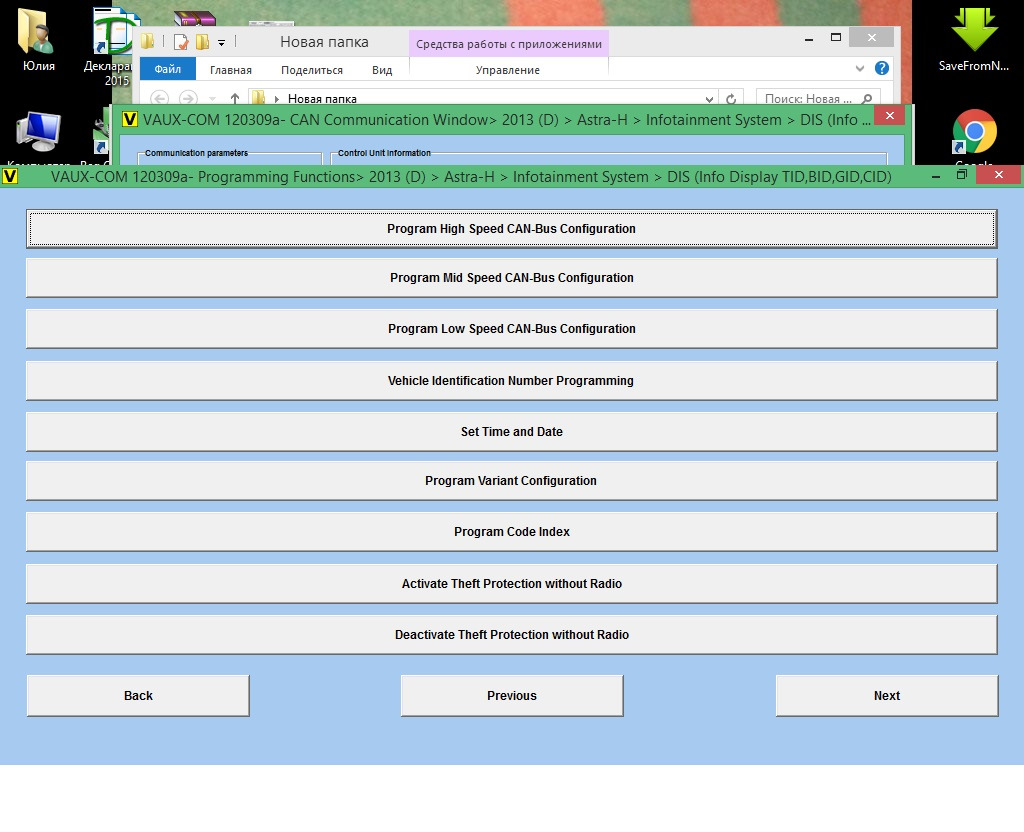The image size is (1024, 832).
Task: Open Декларация 2015 desktop shortcut
Action: 113,46
